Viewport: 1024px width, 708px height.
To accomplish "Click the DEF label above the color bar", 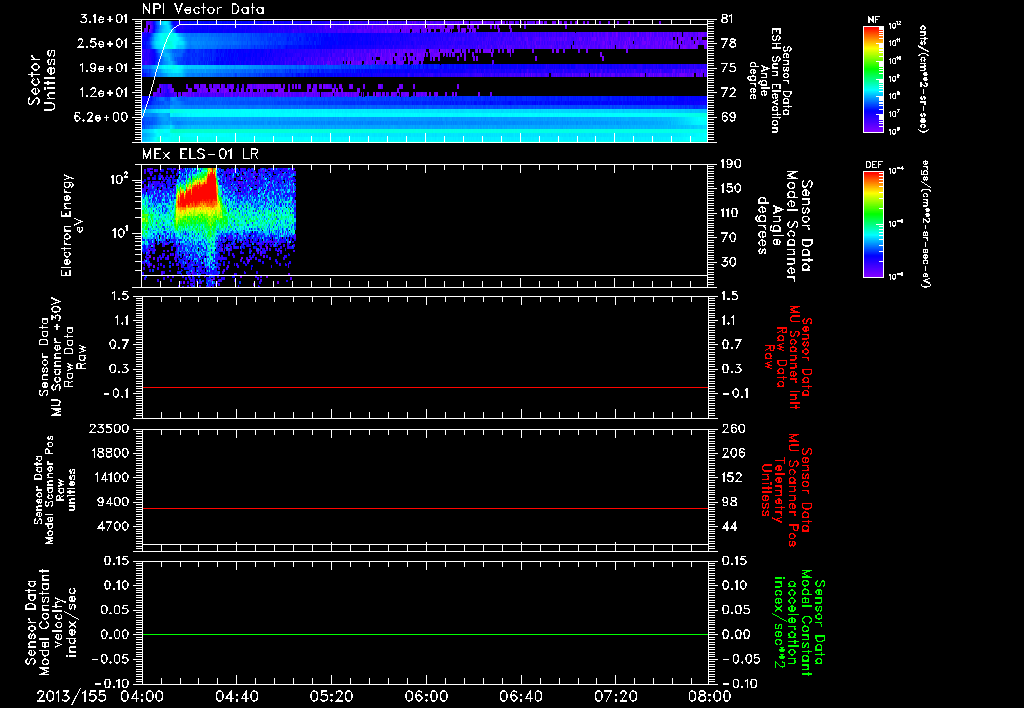I will [874, 165].
